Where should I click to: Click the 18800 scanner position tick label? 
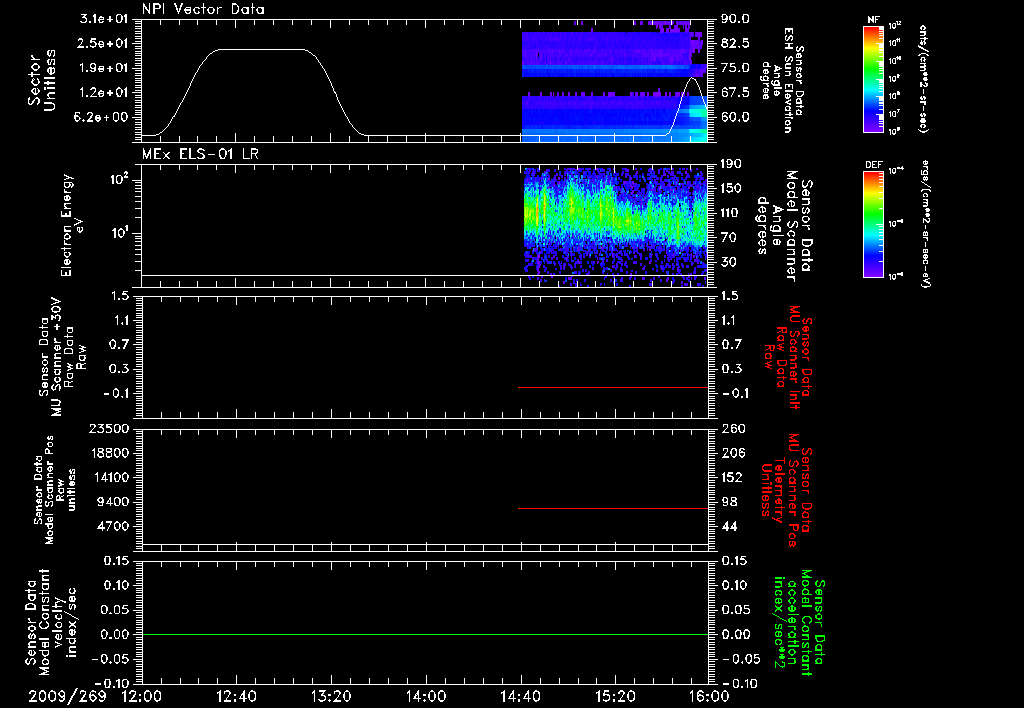[x=110, y=453]
